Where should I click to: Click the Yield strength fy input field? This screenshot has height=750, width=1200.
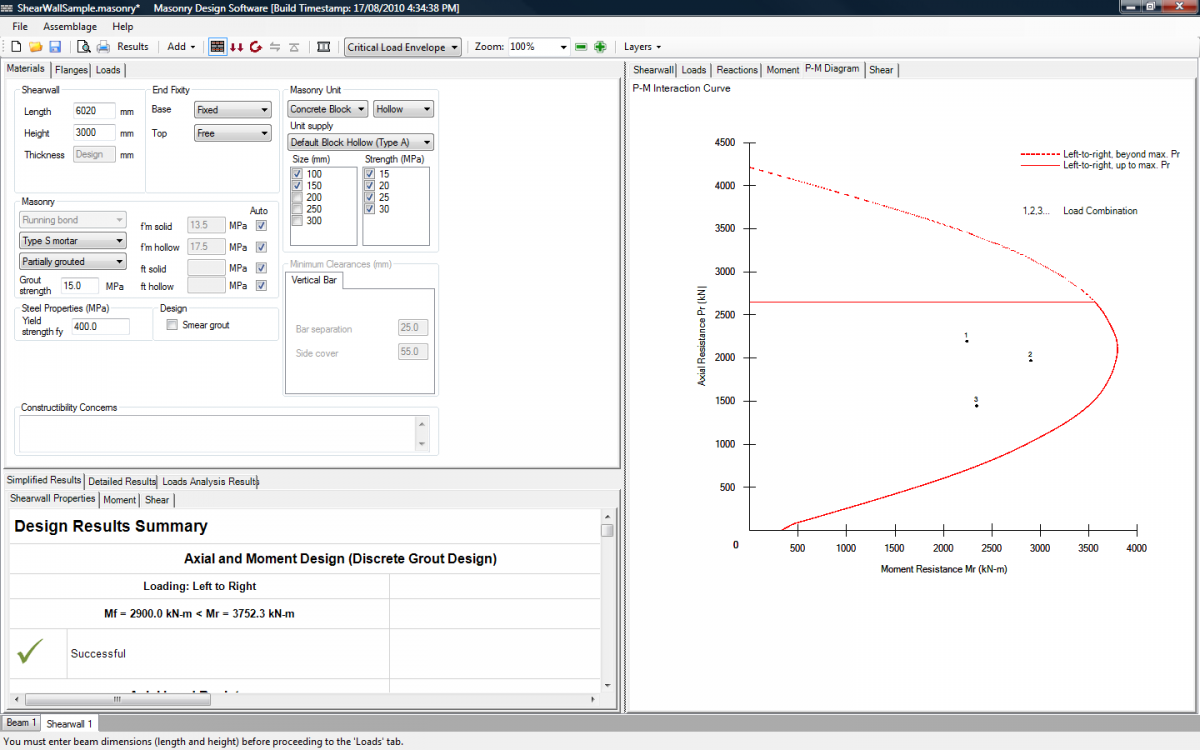point(99,327)
